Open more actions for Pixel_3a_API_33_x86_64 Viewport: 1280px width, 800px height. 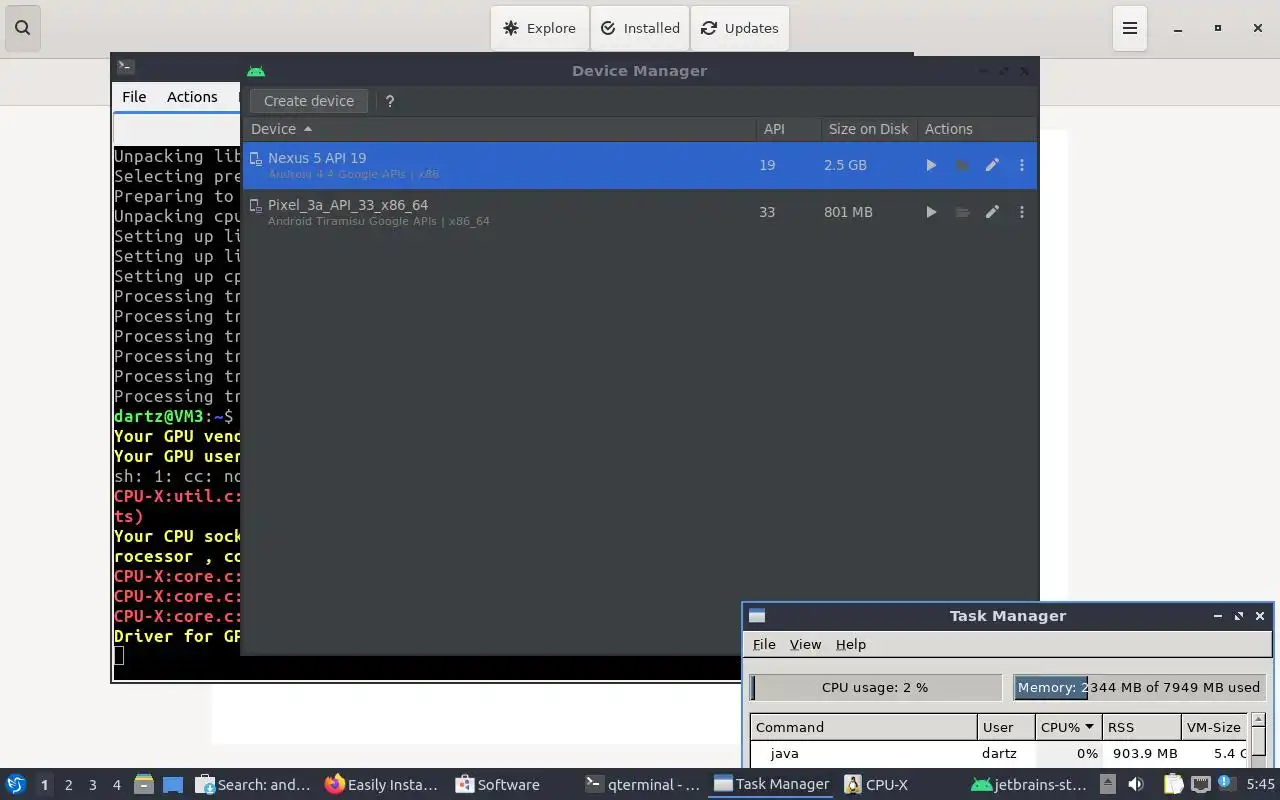[1022, 212]
